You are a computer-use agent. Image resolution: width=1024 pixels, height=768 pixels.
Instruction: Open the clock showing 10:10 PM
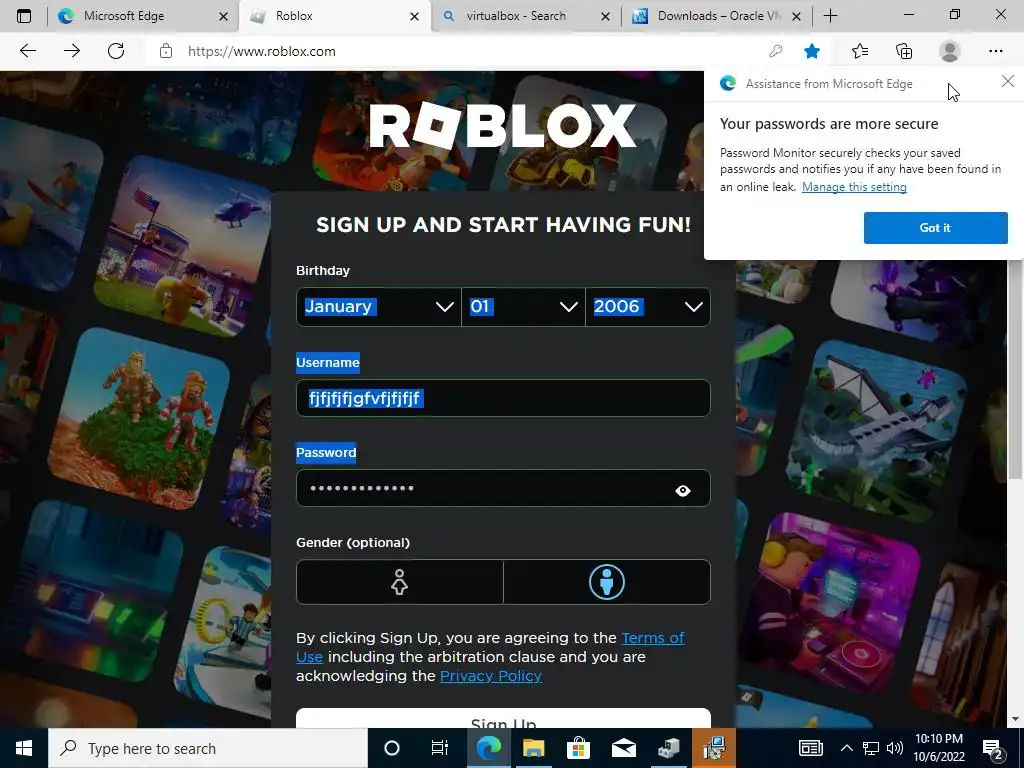pyautogui.click(x=938, y=748)
